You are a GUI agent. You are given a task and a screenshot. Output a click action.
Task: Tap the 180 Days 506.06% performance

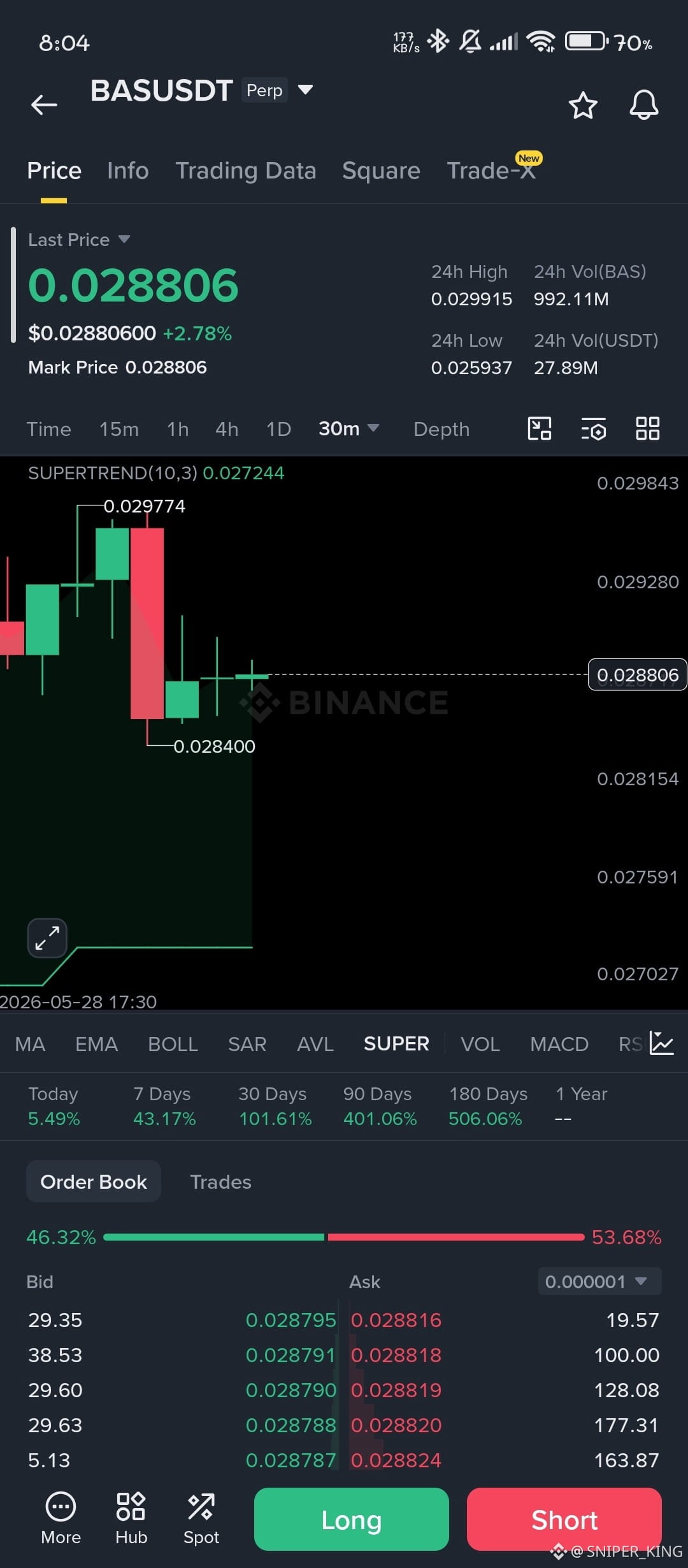coord(488,1106)
